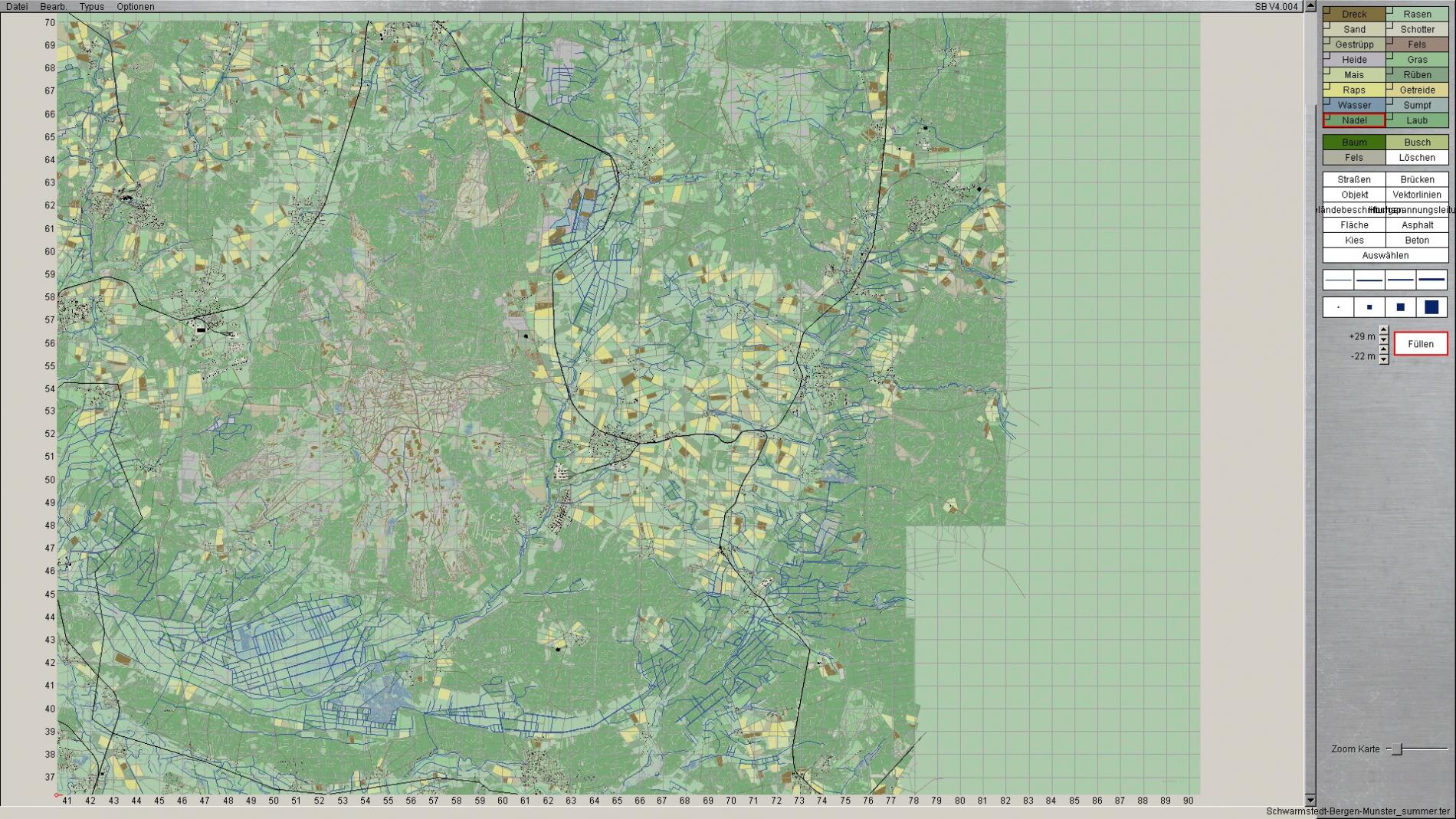Select the thinnest line width icon

point(1338,280)
